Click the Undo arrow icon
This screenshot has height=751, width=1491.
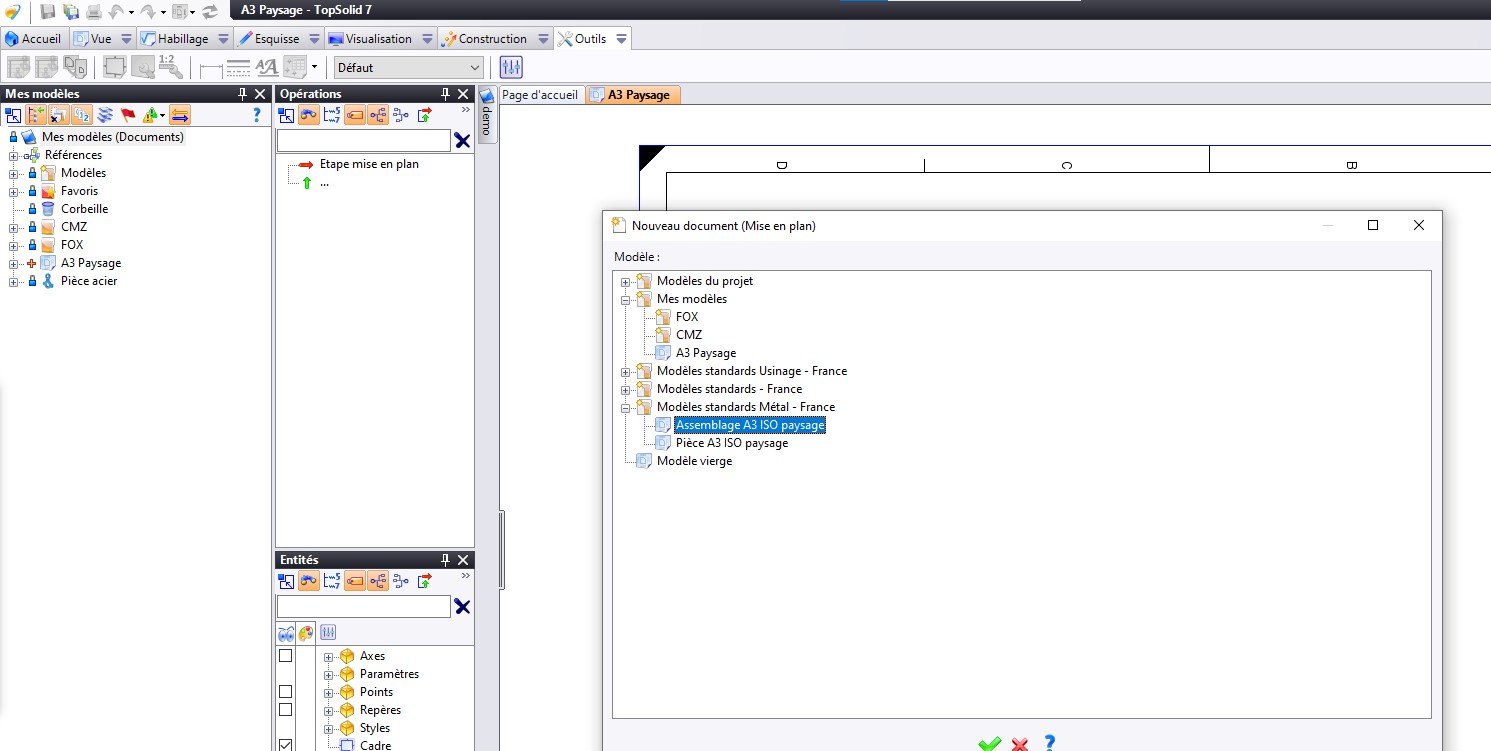pos(117,12)
